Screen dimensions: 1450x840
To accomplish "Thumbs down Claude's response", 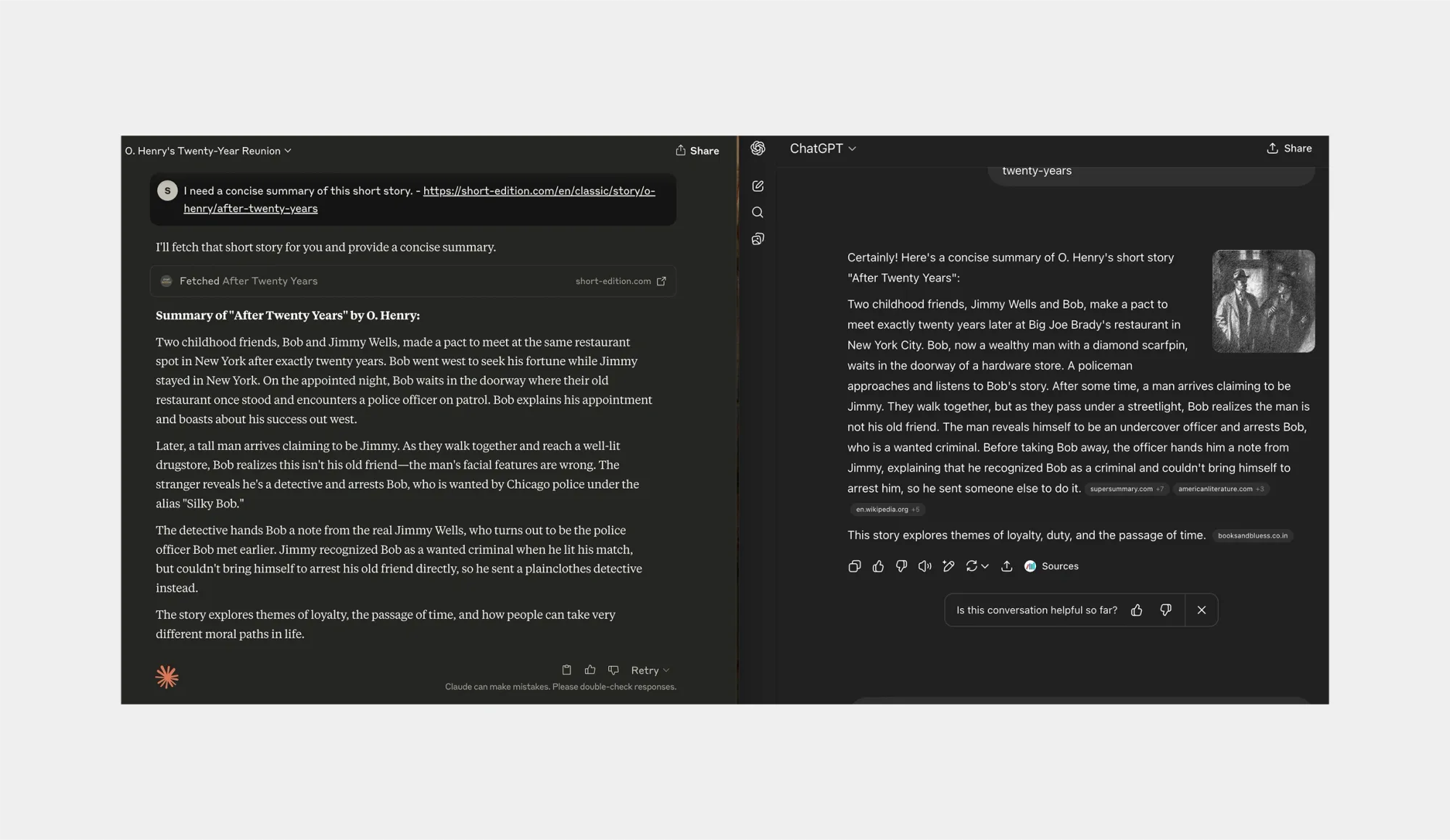I will click(613, 670).
